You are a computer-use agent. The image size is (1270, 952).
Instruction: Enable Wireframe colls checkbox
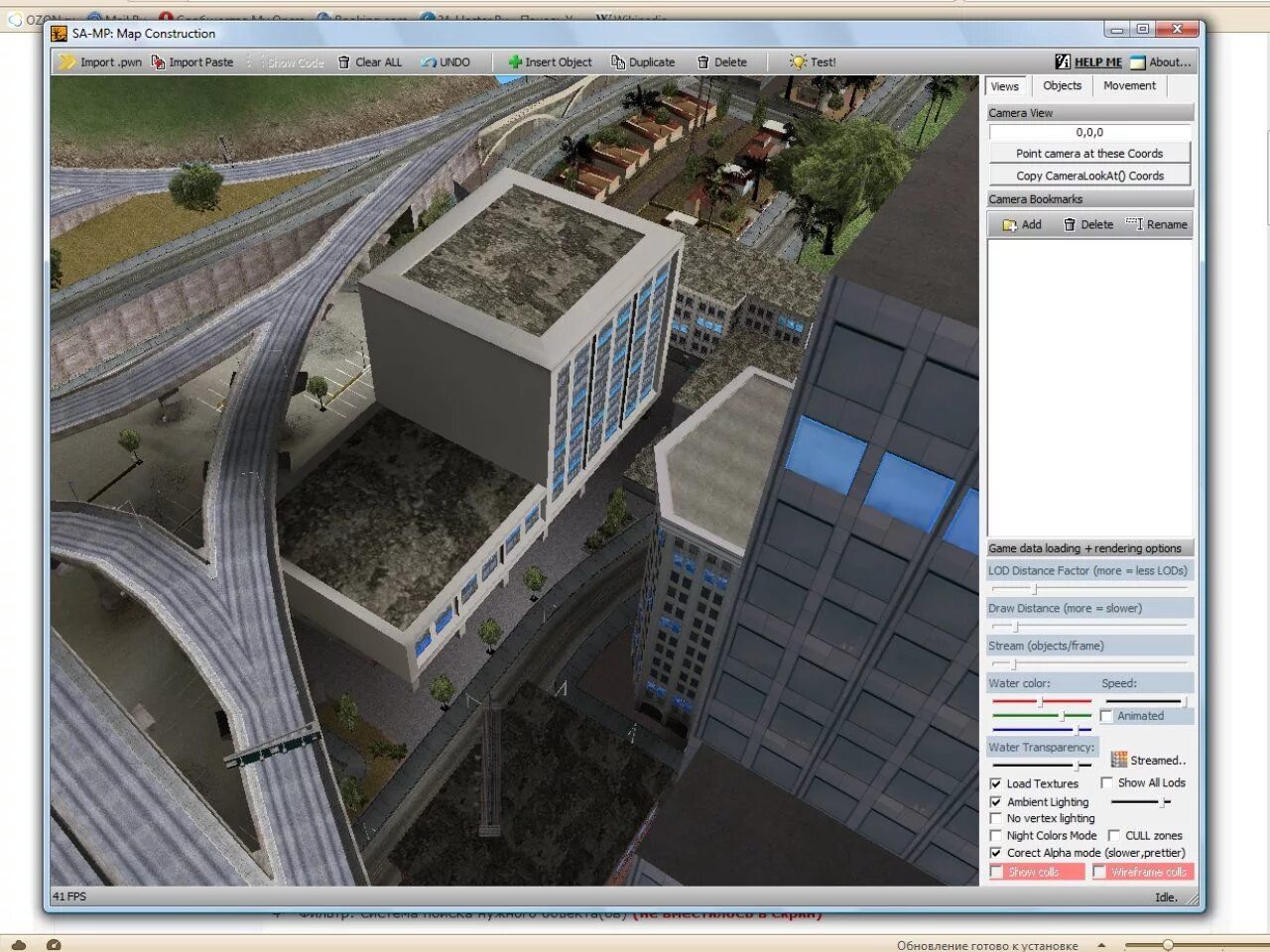1099,872
